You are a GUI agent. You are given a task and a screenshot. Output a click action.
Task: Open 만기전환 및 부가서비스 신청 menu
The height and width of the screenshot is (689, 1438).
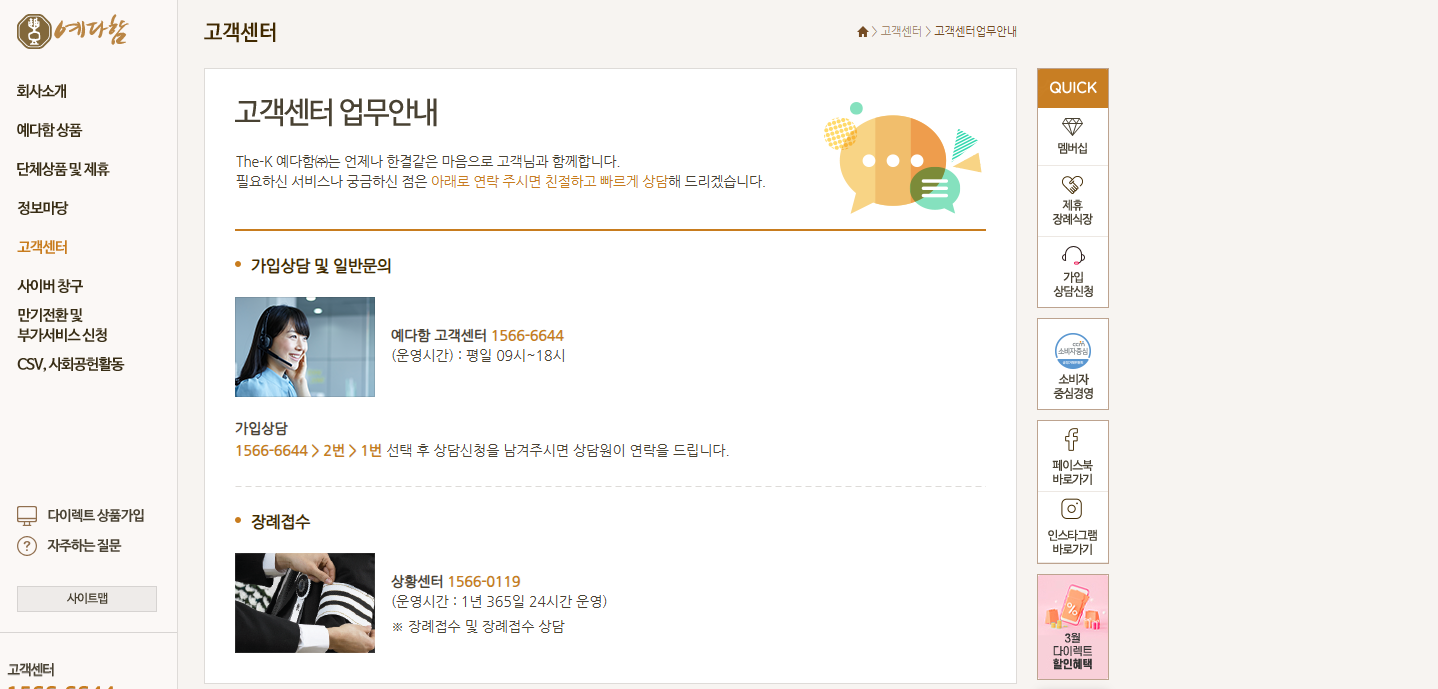tap(62, 324)
